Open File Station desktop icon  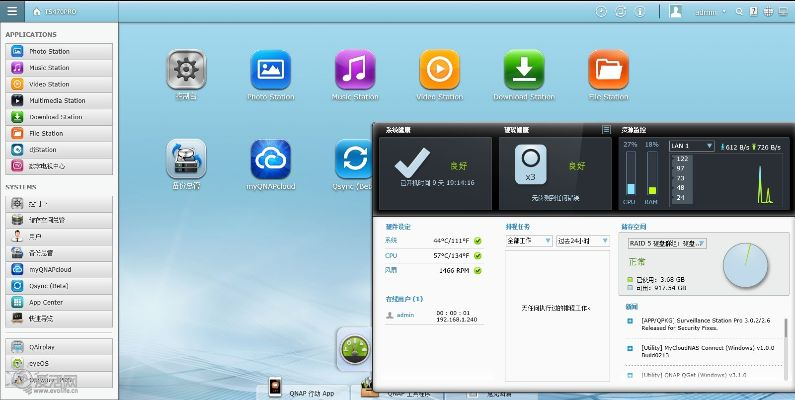pyautogui.click(x=608, y=75)
